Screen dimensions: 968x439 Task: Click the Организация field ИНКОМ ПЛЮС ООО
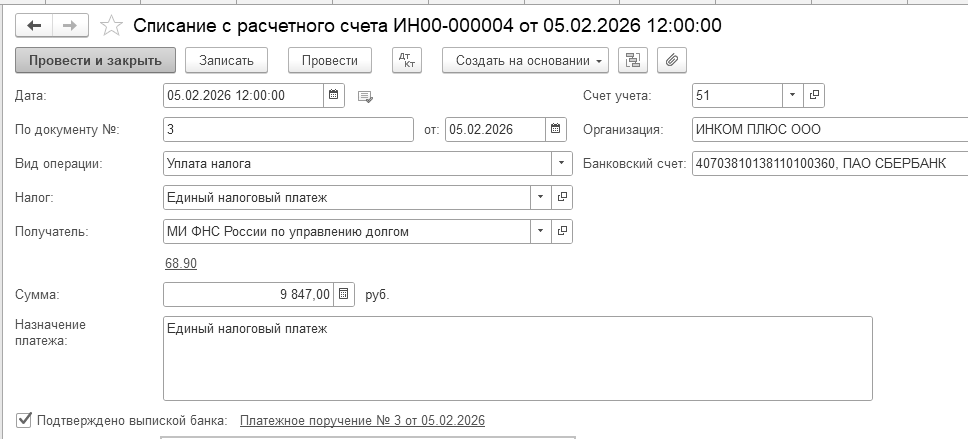(x=830, y=130)
